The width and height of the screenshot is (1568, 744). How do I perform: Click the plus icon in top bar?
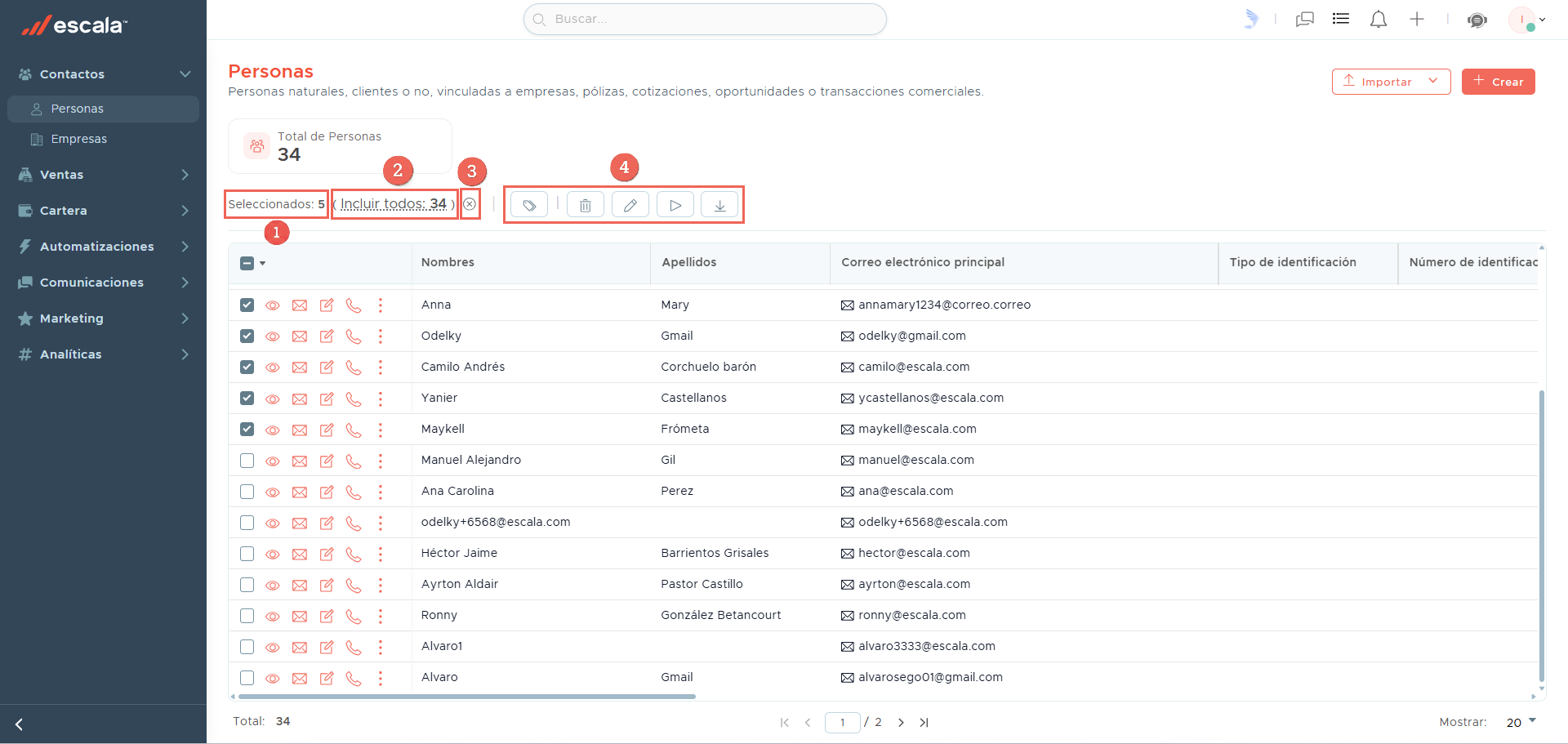1417,19
